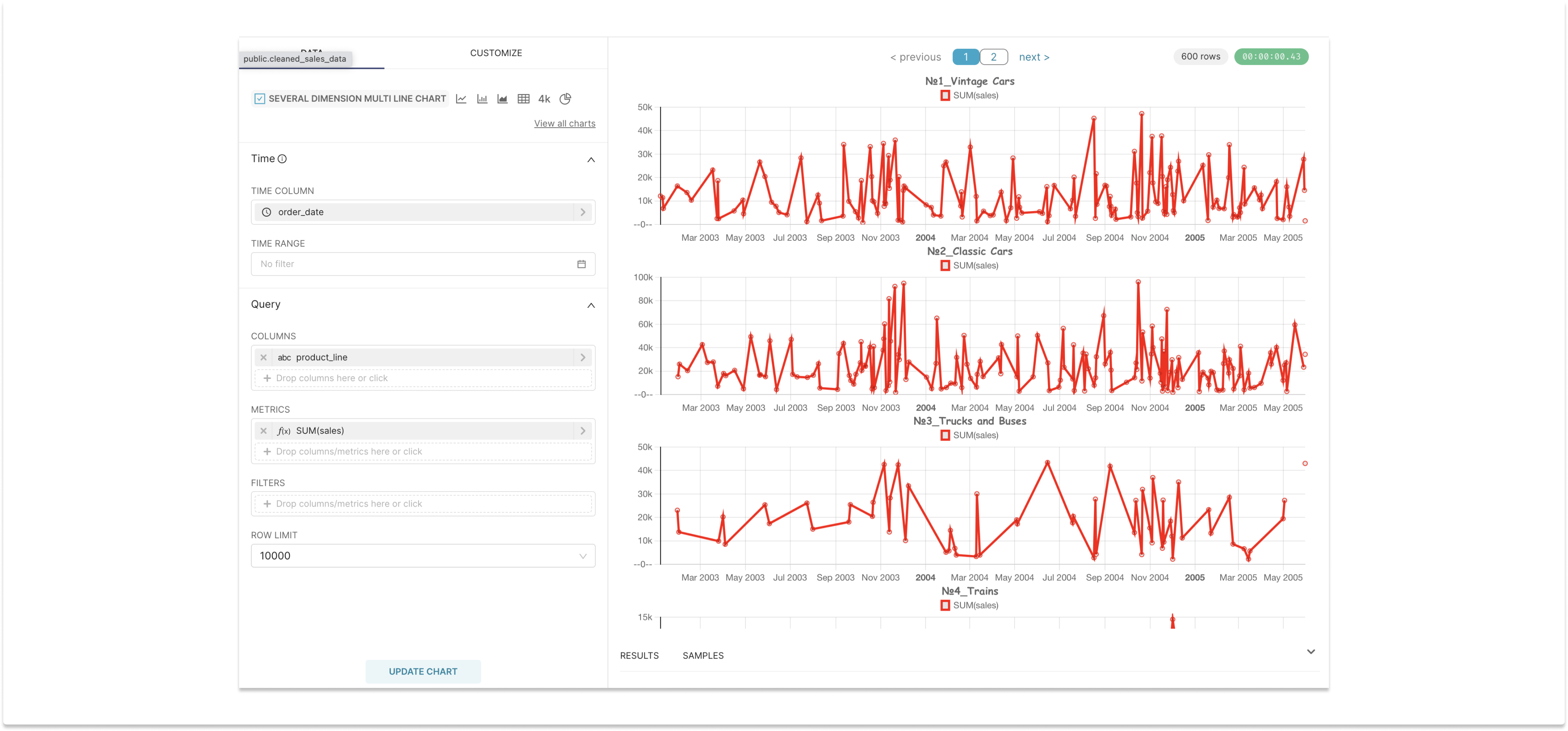
Task: Open the Row Limit dropdown
Action: coord(423,556)
